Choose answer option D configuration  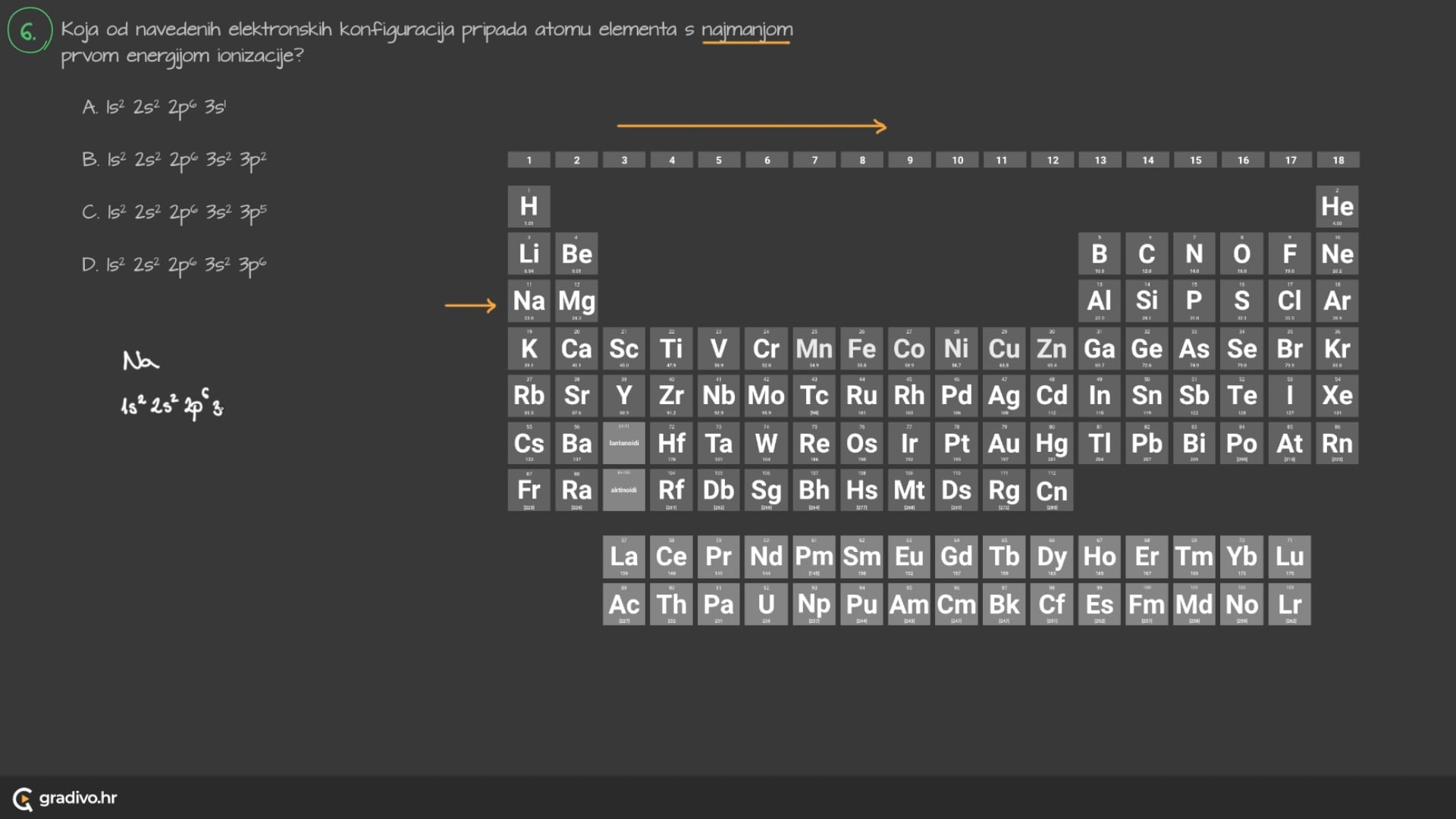[x=174, y=265]
